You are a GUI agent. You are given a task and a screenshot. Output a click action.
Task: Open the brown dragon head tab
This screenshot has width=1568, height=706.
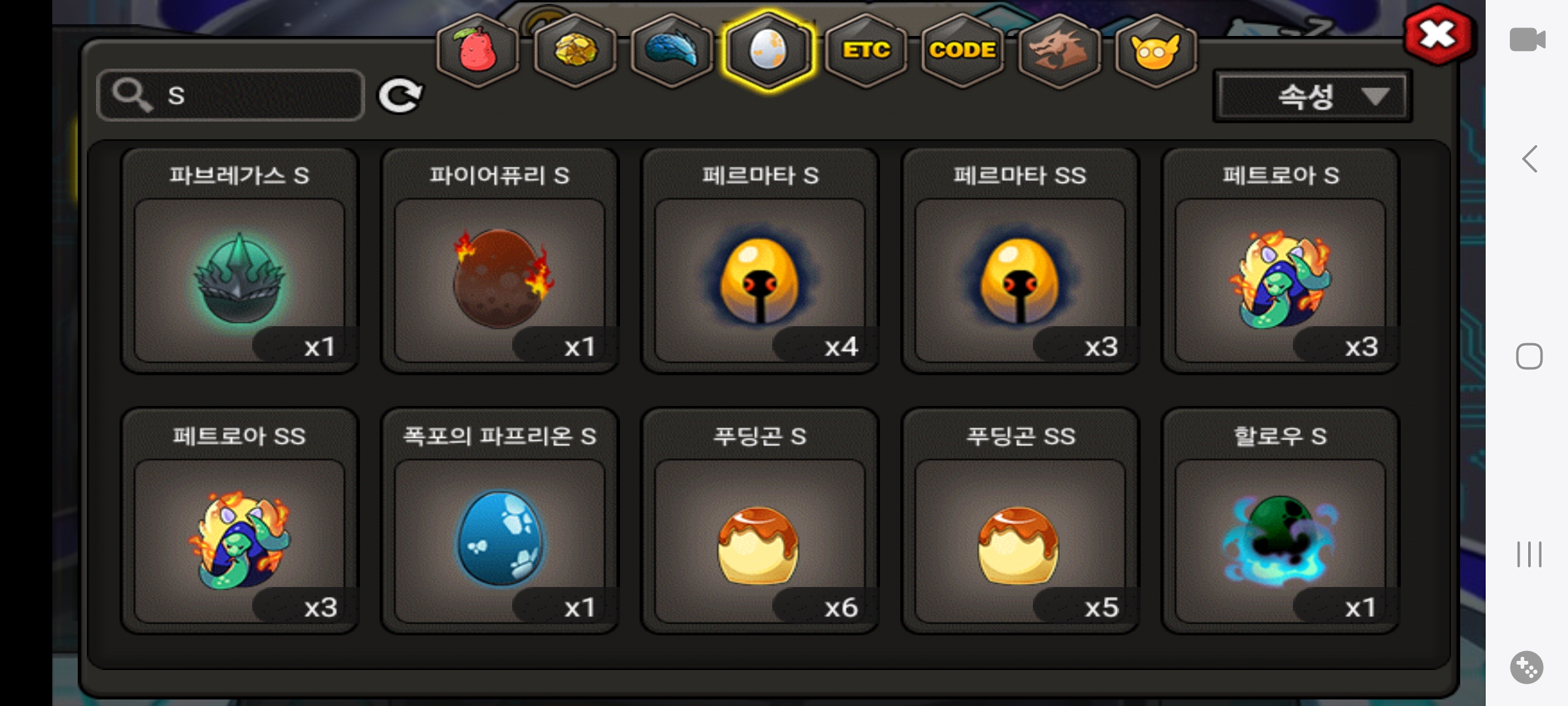point(1059,50)
